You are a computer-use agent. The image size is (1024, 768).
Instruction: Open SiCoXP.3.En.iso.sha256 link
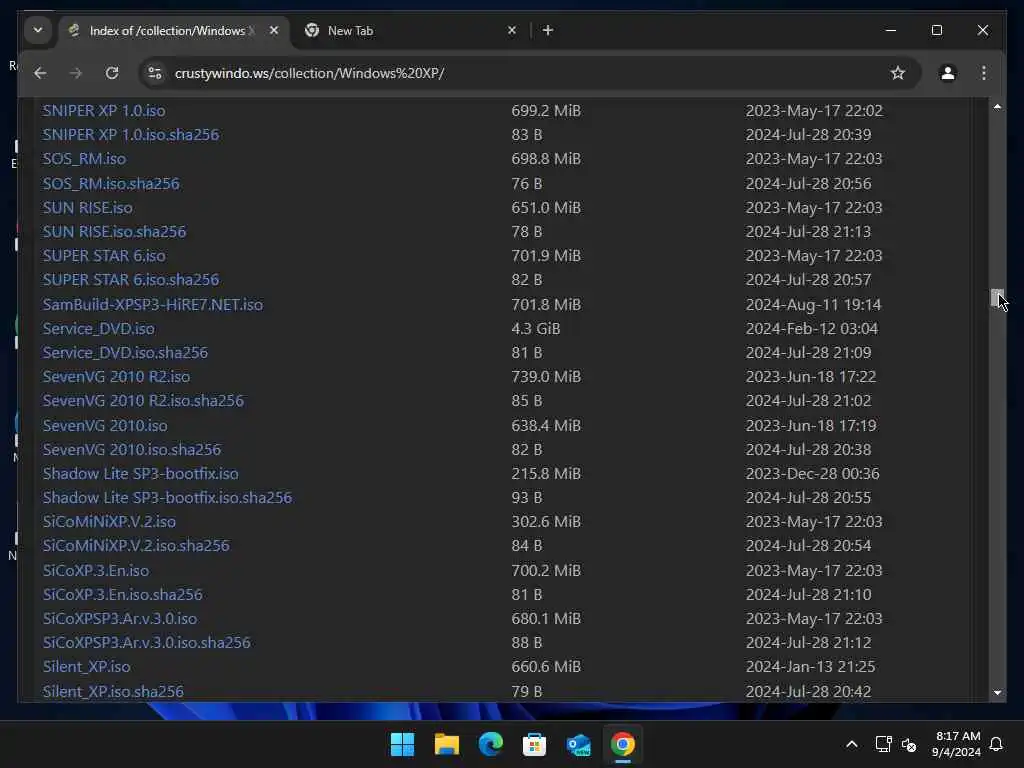(x=123, y=594)
